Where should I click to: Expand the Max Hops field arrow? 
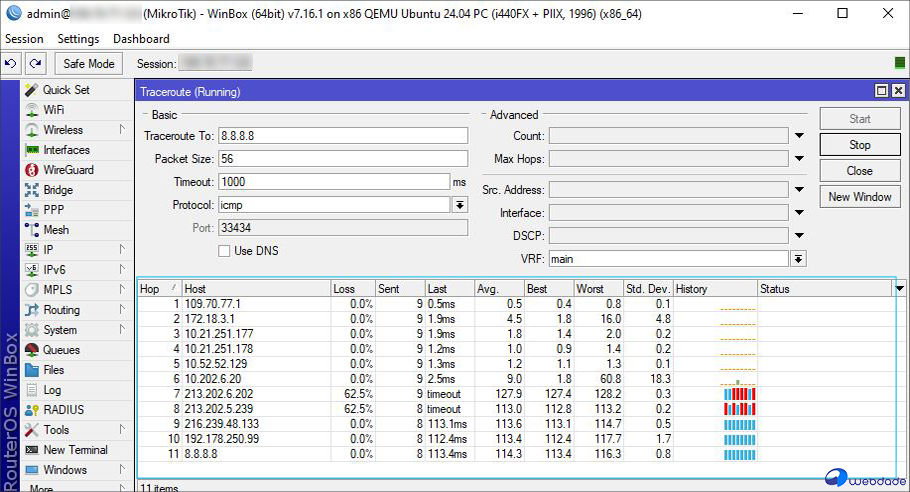tap(799, 159)
